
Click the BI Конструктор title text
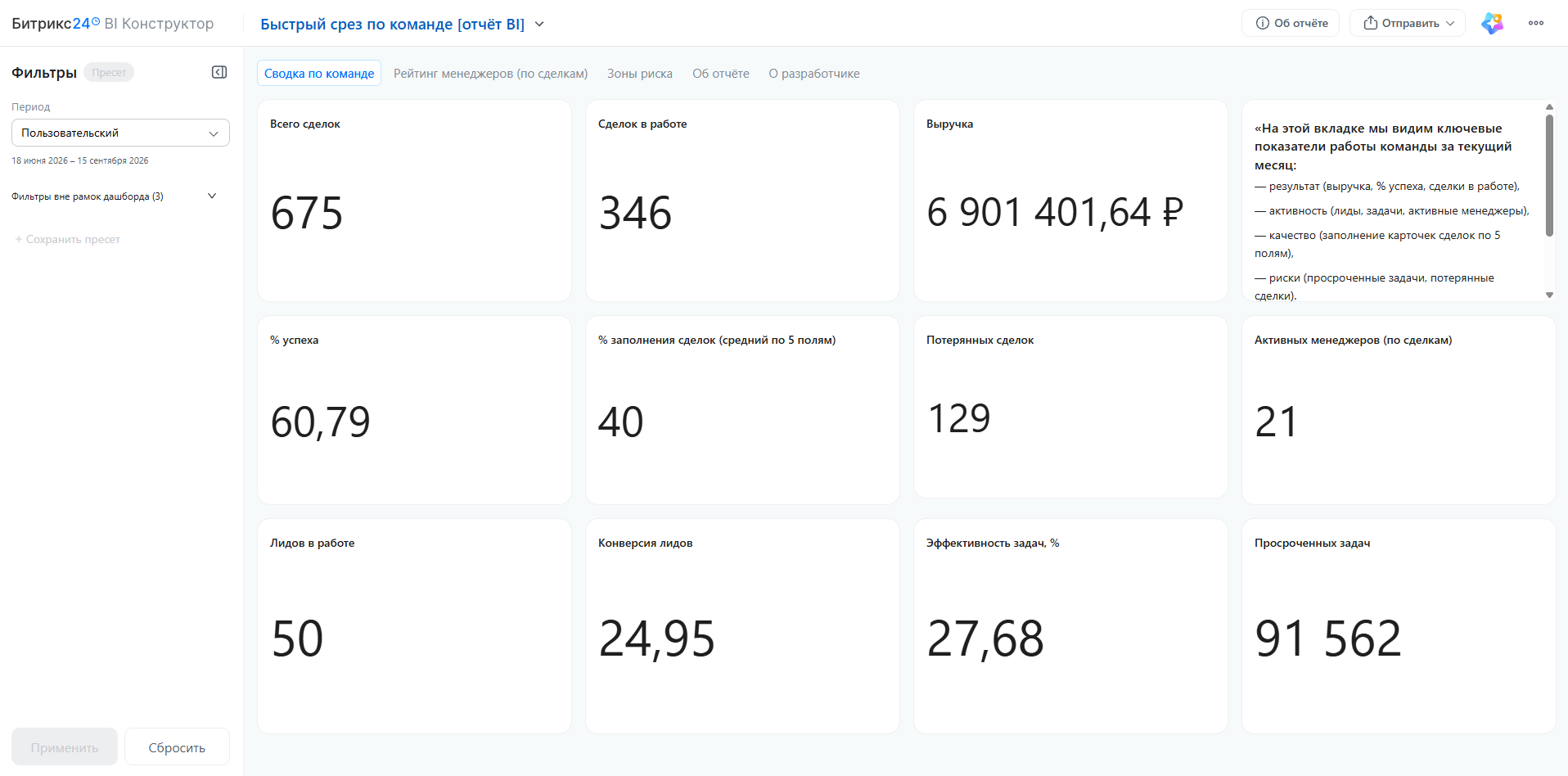[x=159, y=24]
